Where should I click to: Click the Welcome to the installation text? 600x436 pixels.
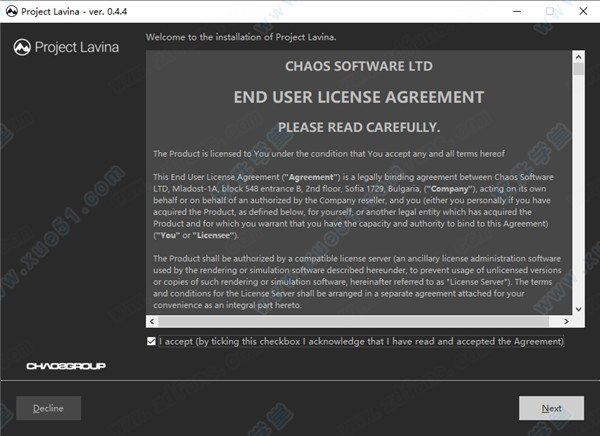(241, 37)
